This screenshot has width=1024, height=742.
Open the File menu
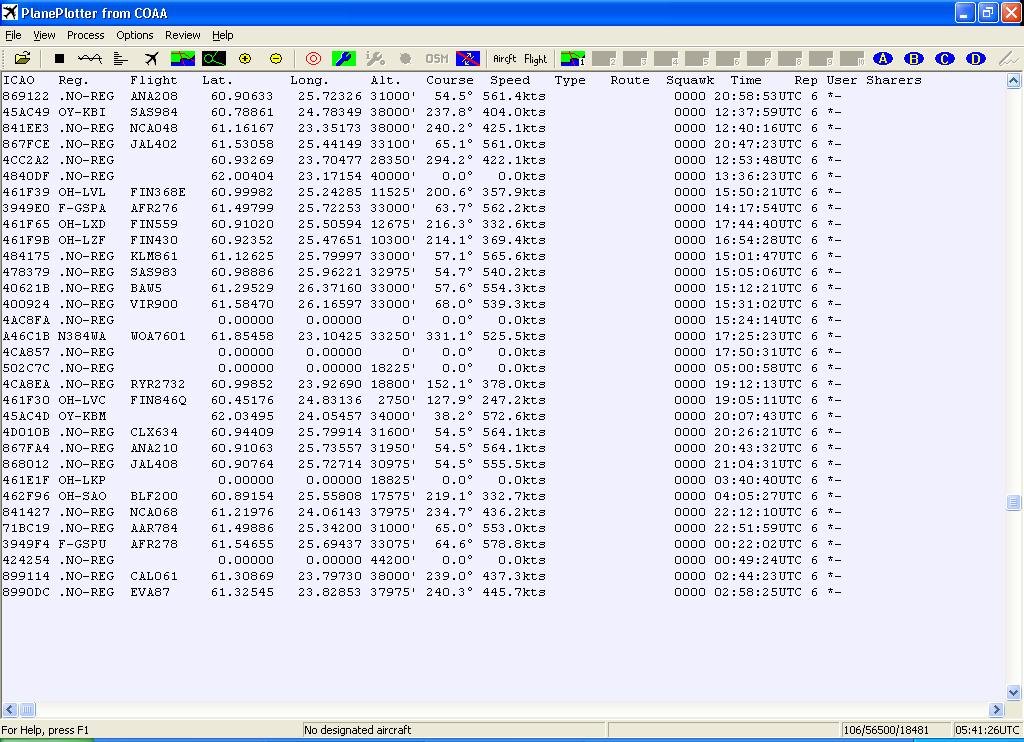click(13, 35)
